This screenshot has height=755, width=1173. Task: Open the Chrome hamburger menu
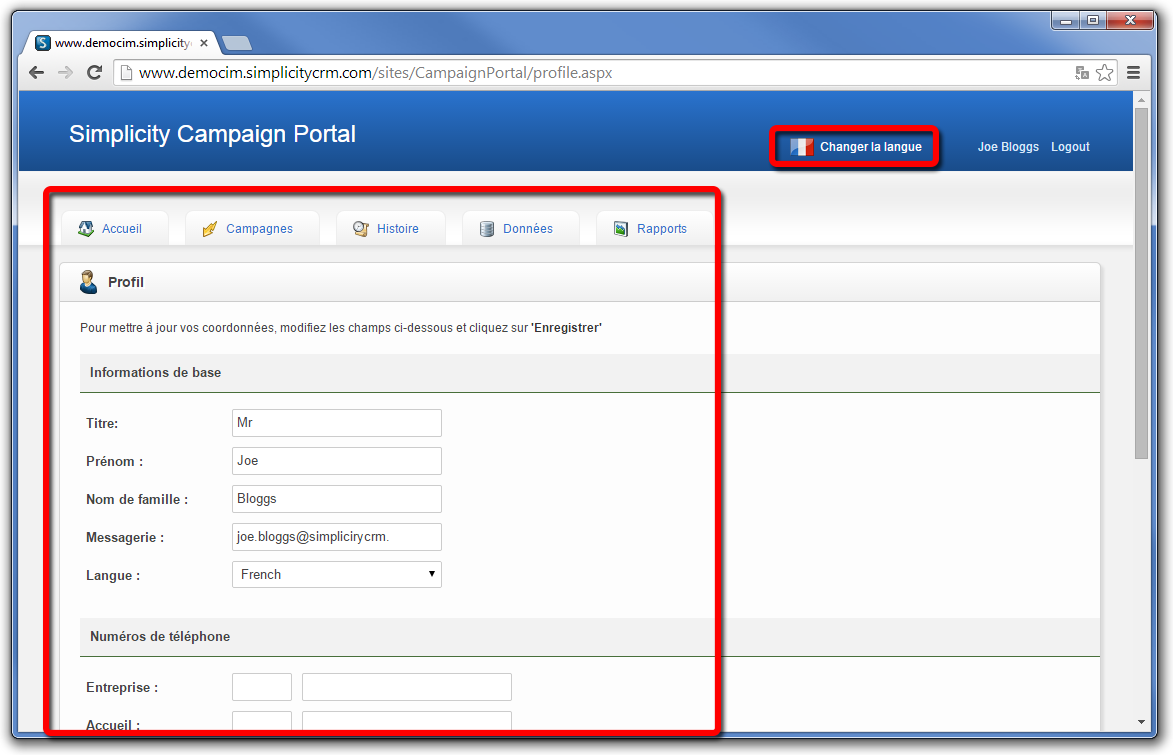tap(1133, 73)
